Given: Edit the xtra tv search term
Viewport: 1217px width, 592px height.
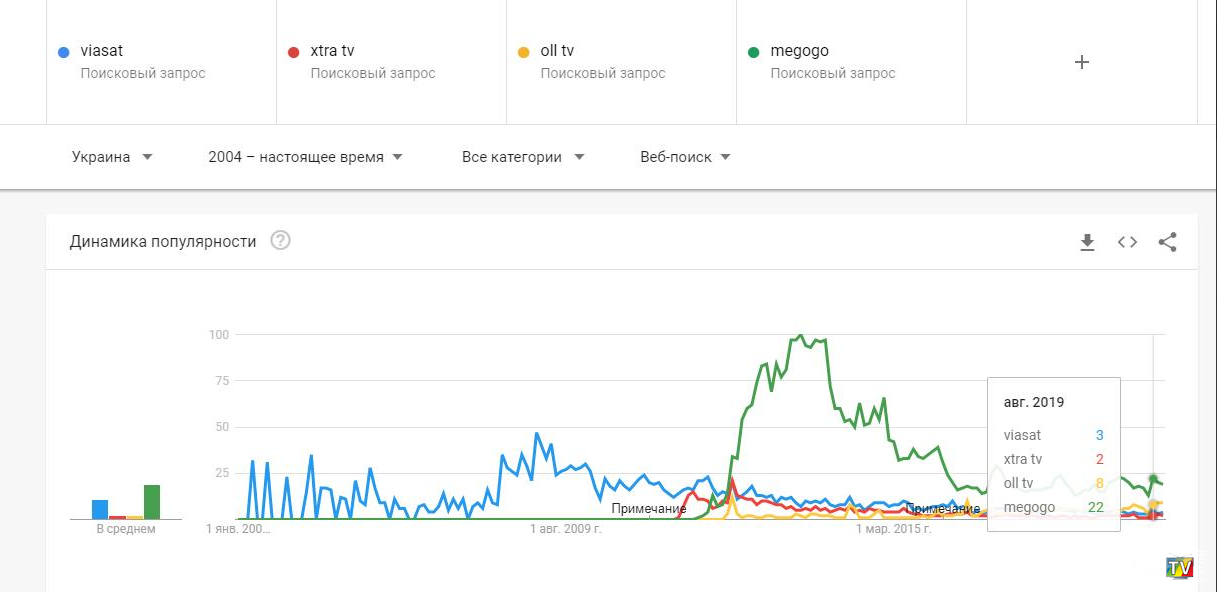Looking at the screenshot, I should pyautogui.click(x=332, y=51).
